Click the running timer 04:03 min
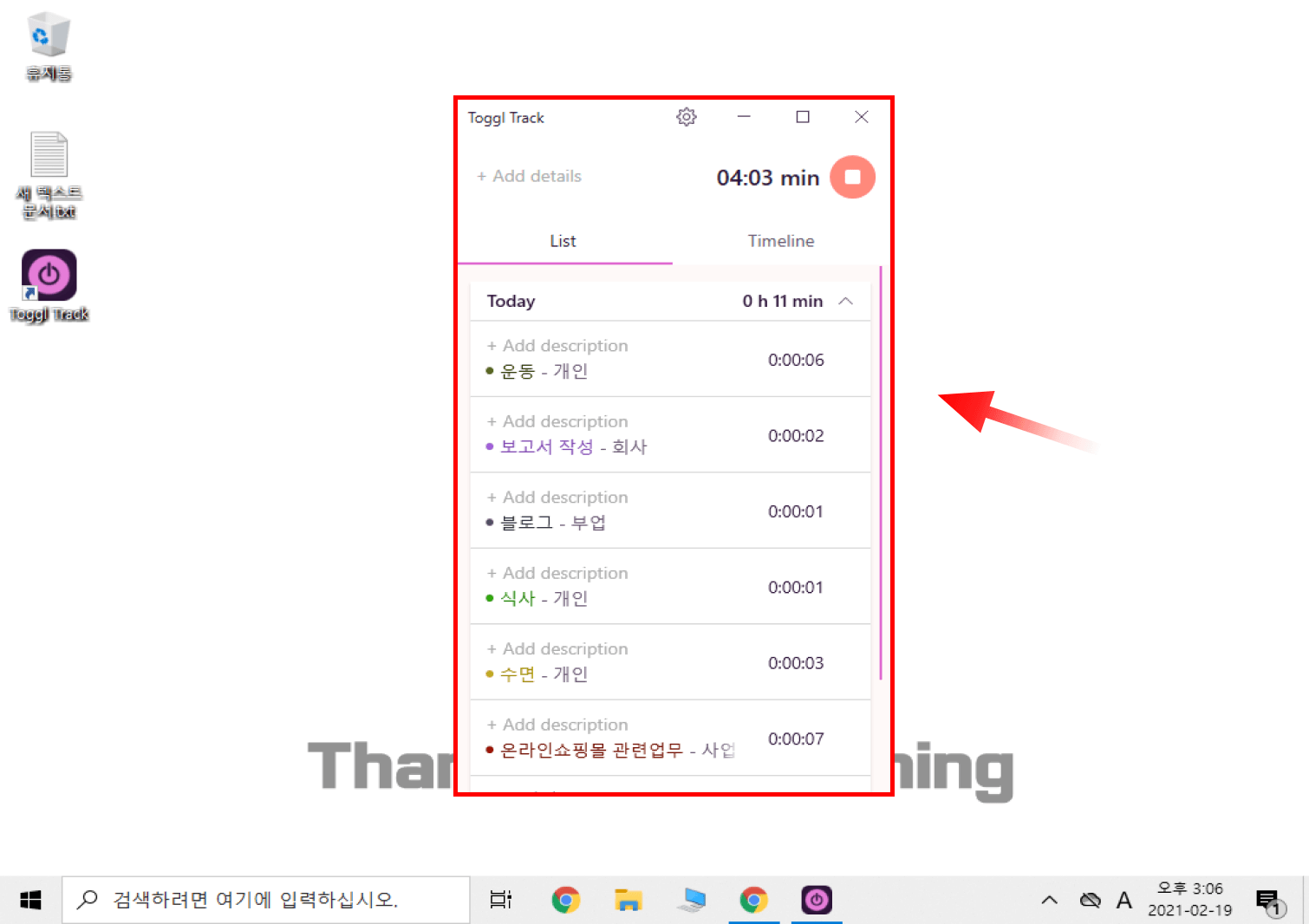Image resolution: width=1309 pixels, height=924 pixels. (767, 178)
